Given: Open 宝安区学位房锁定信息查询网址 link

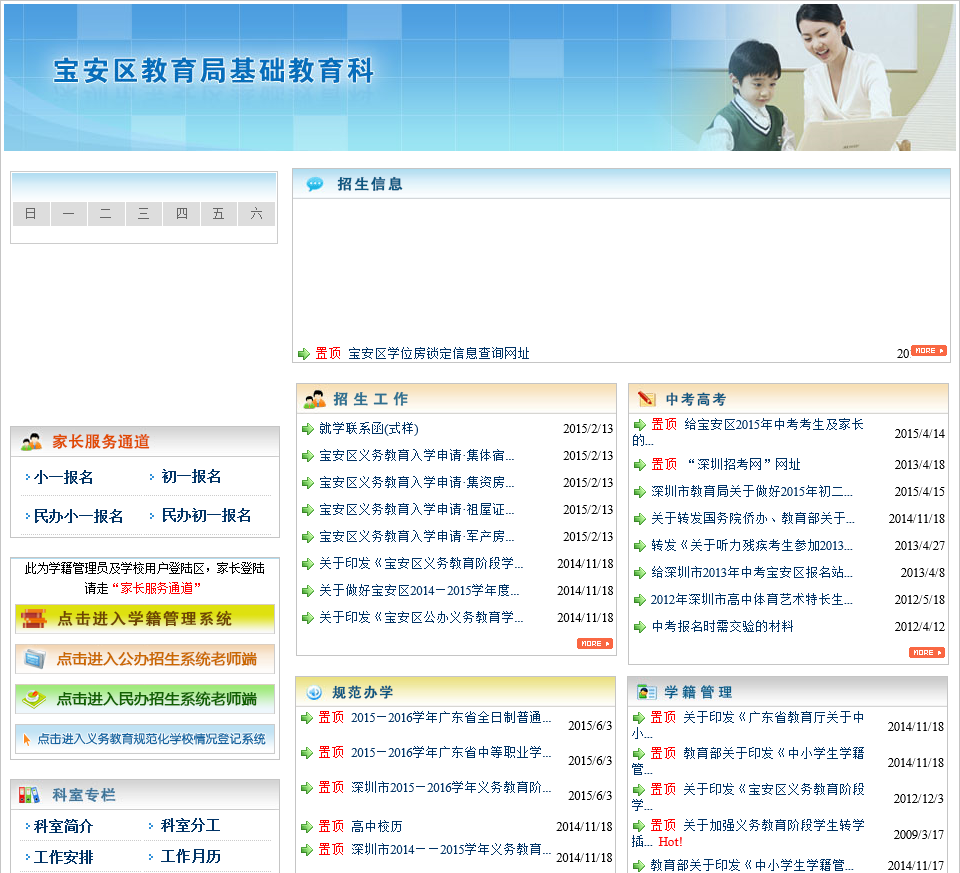Looking at the screenshot, I should pyautogui.click(x=438, y=353).
